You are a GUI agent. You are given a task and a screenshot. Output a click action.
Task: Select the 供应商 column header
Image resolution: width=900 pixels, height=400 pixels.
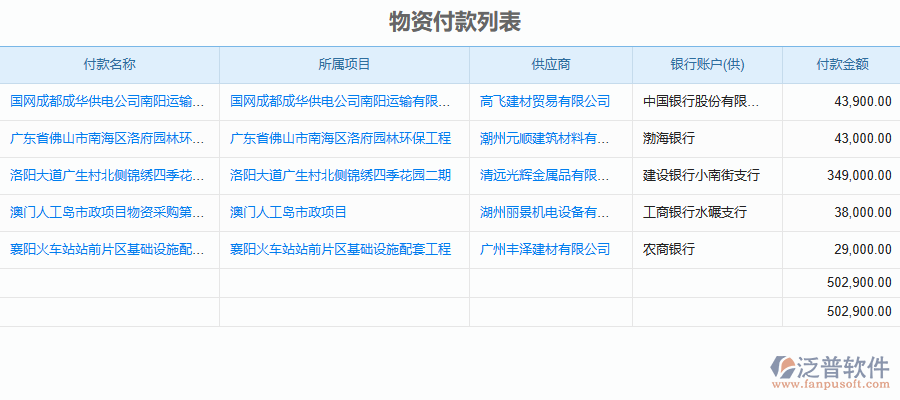(x=551, y=65)
